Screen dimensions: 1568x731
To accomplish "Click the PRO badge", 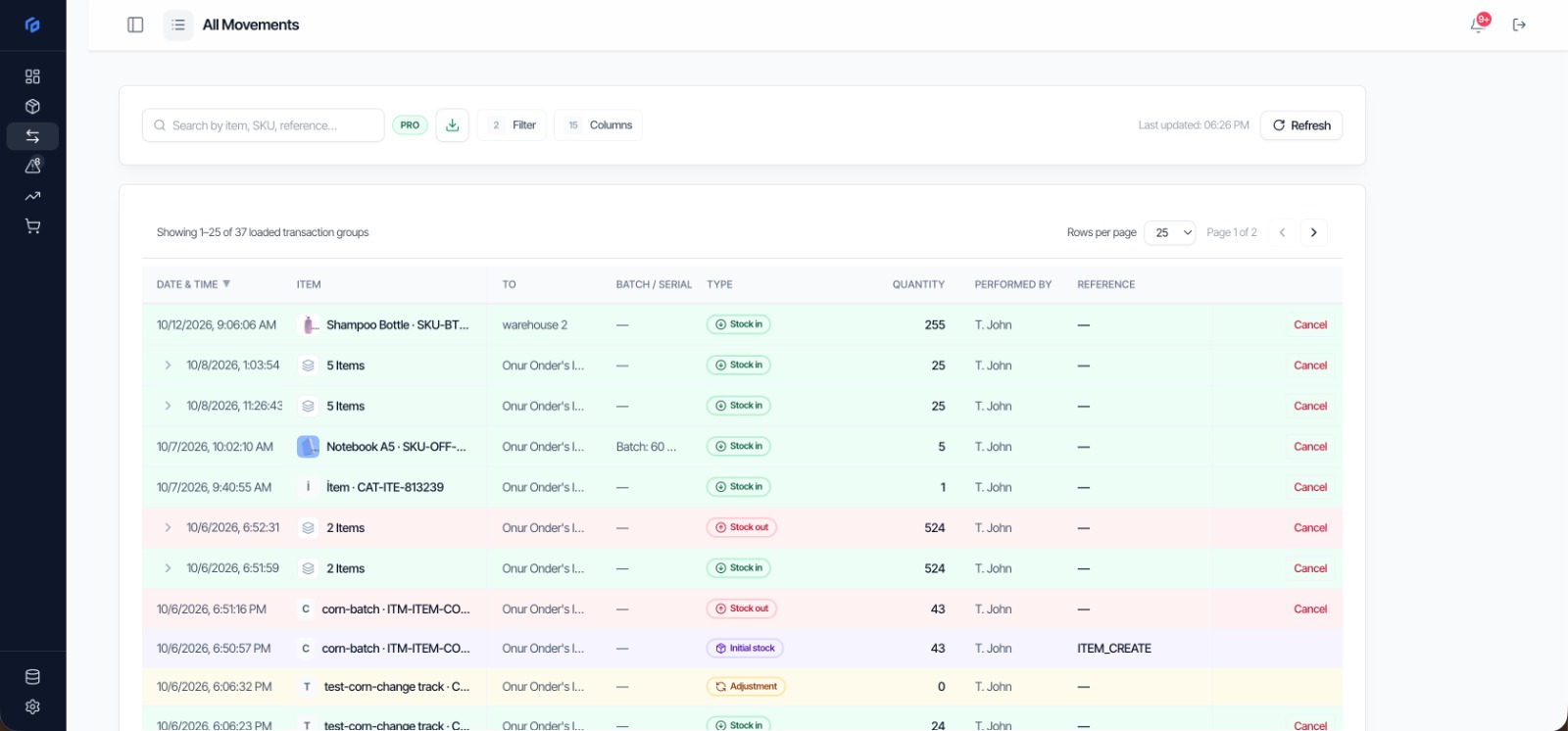I will point(410,125).
